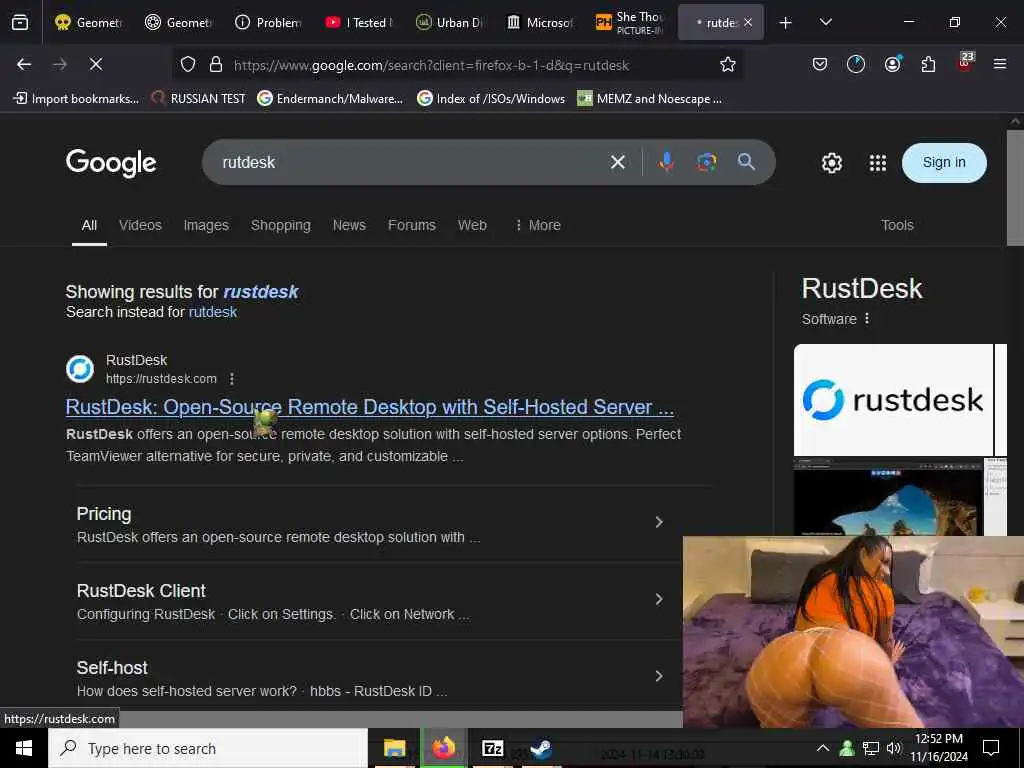Click Google Sign in button
The image size is (1024, 768).
coord(944,163)
